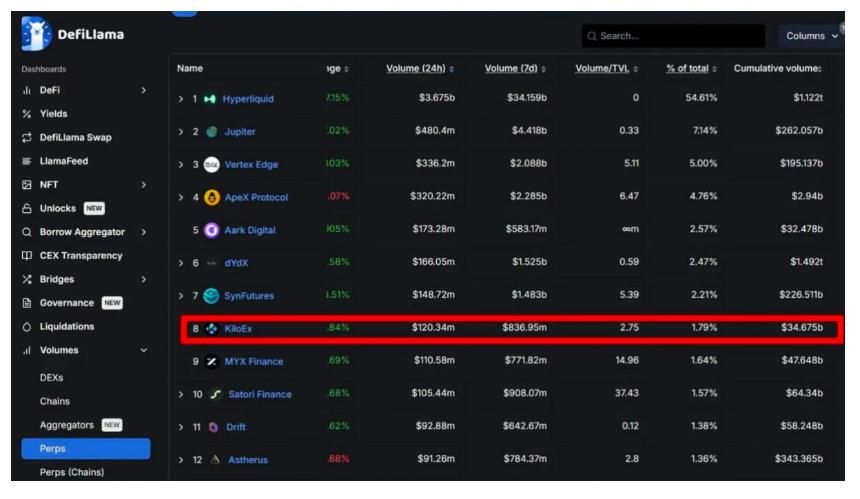Click the Hyperliquid protocol icon
This screenshot has height=499, width=860.
[x=210, y=99]
